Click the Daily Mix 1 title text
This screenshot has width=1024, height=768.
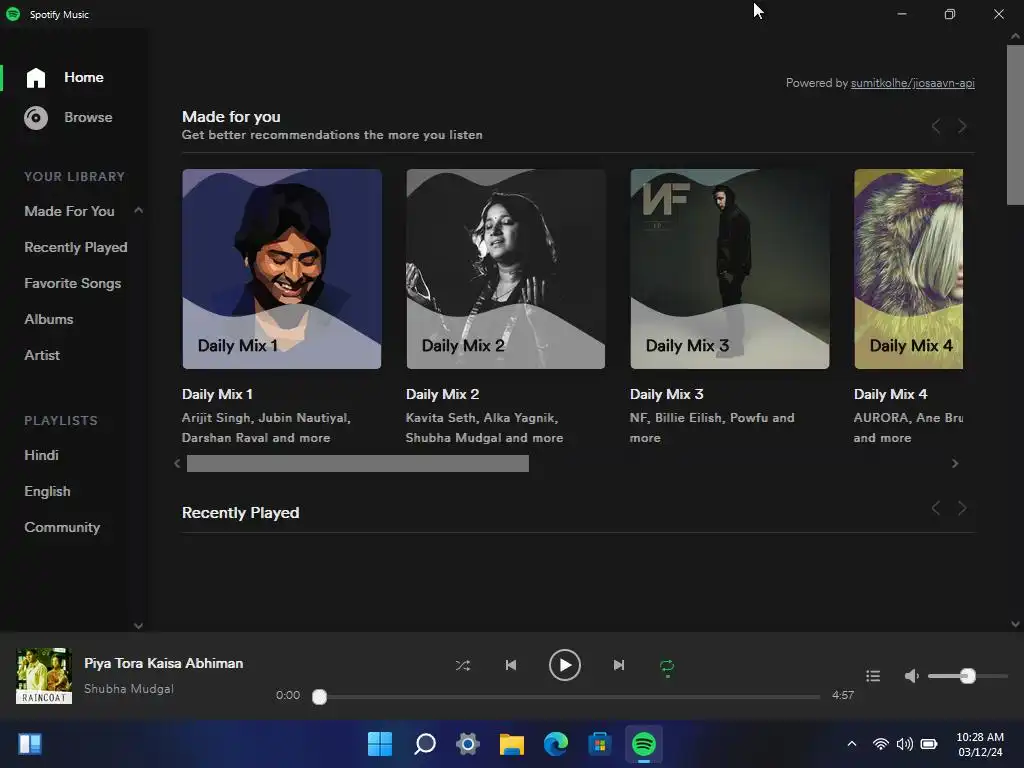click(x=217, y=394)
